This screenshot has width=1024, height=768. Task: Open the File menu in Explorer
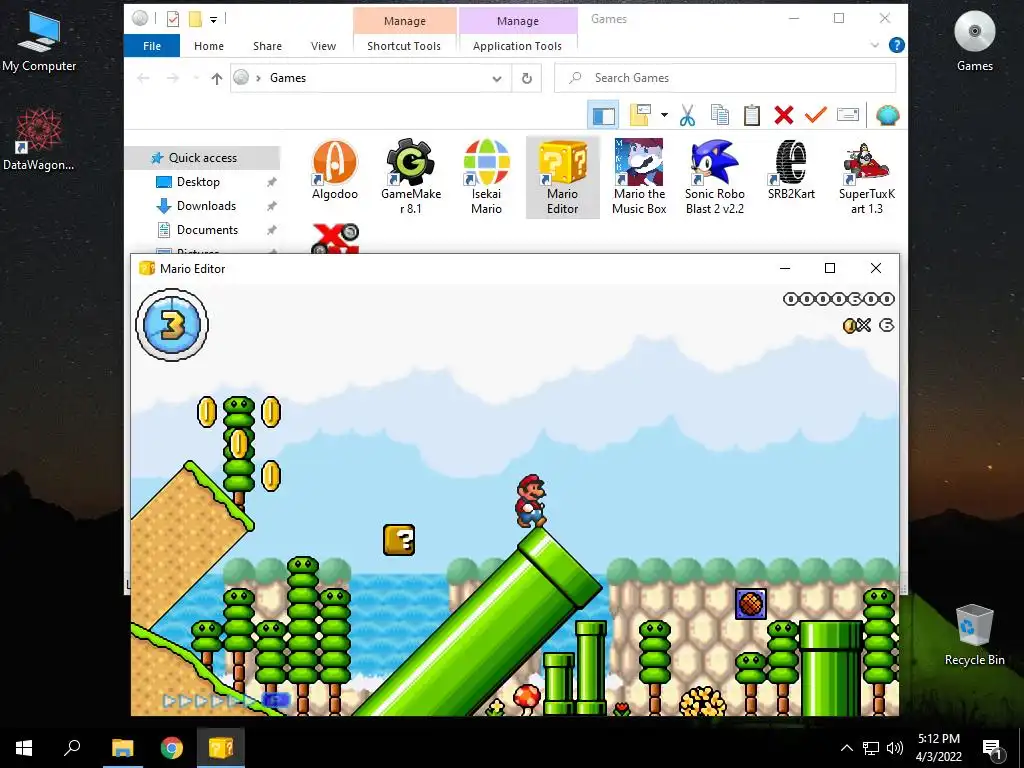[x=152, y=46]
